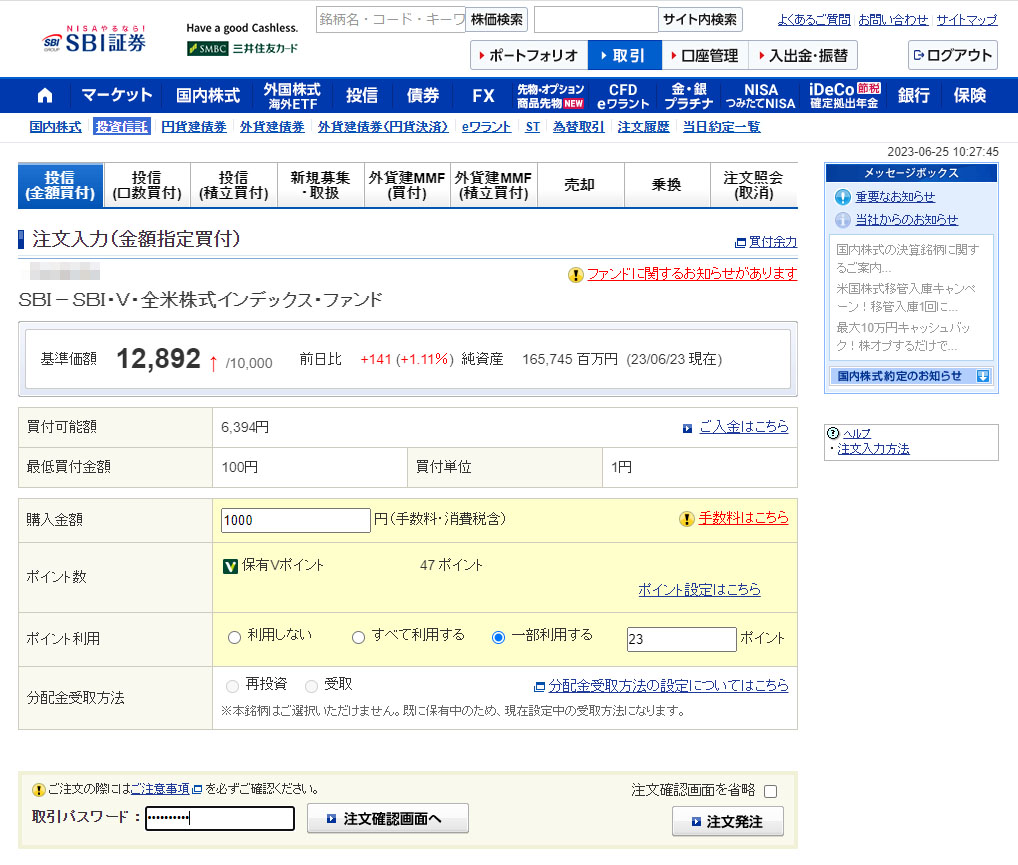This screenshot has width=1018, height=865.
Task: Click the warning icon next to 手数料はこちら
Action: pyautogui.click(x=686, y=519)
